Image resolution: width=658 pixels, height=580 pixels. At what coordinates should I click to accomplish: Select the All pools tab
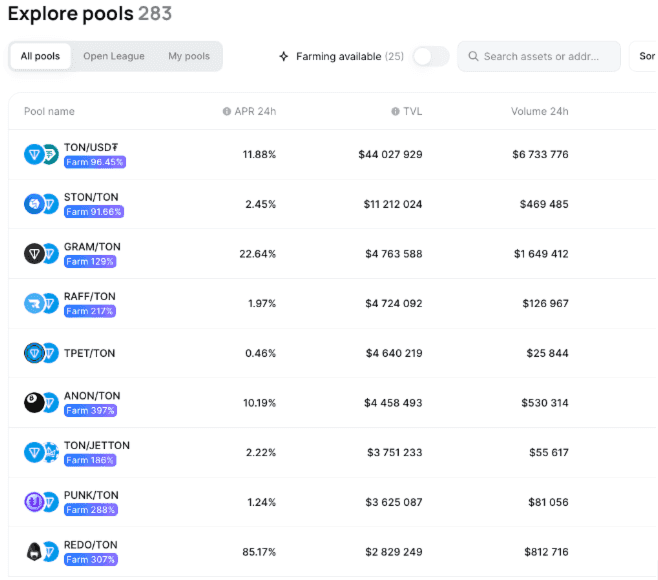coord(40,56)
